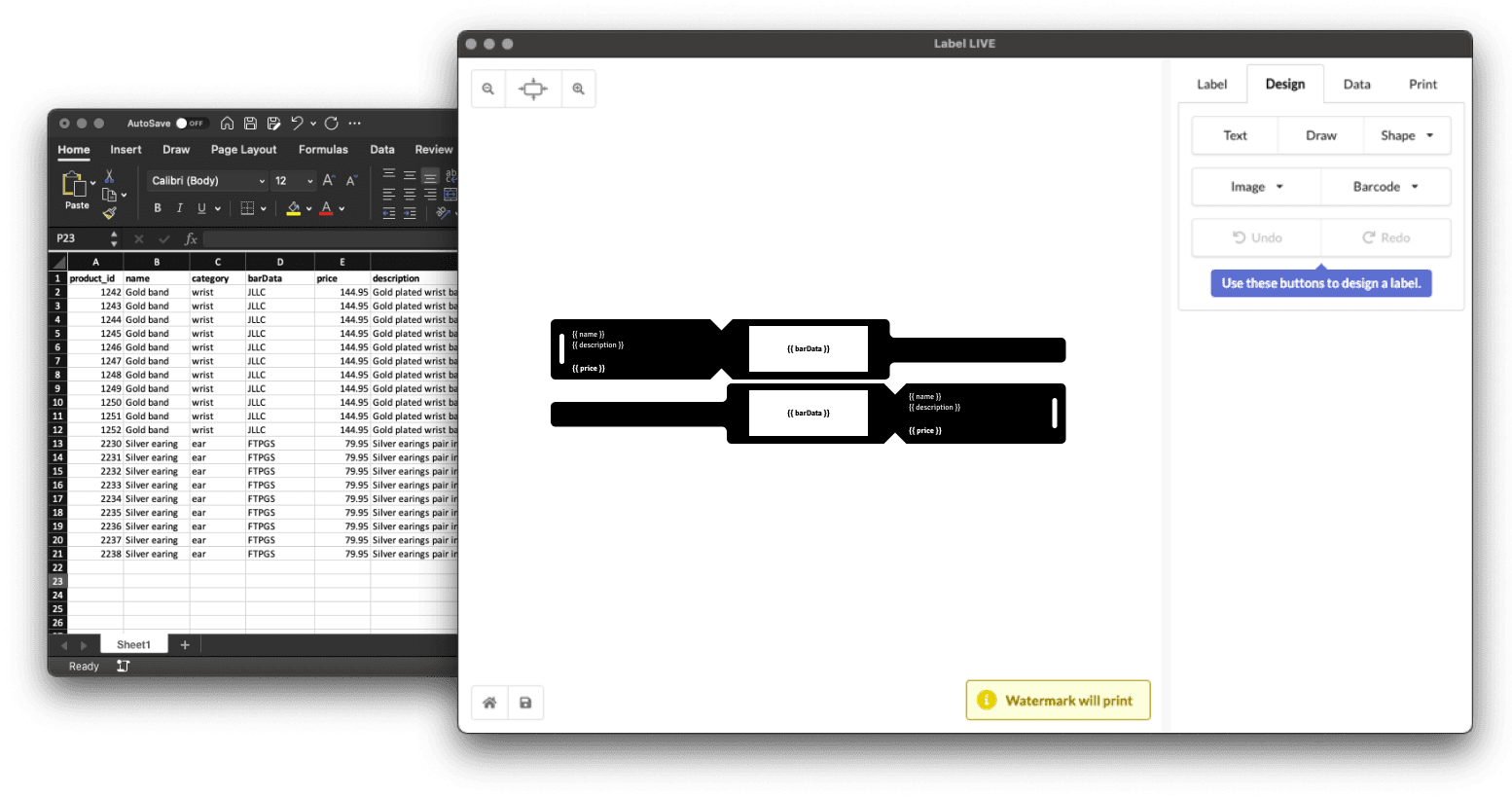The image size is (1512, 797).
Task: Open the Page Layout ribbon tab
Action: [243, 150]
